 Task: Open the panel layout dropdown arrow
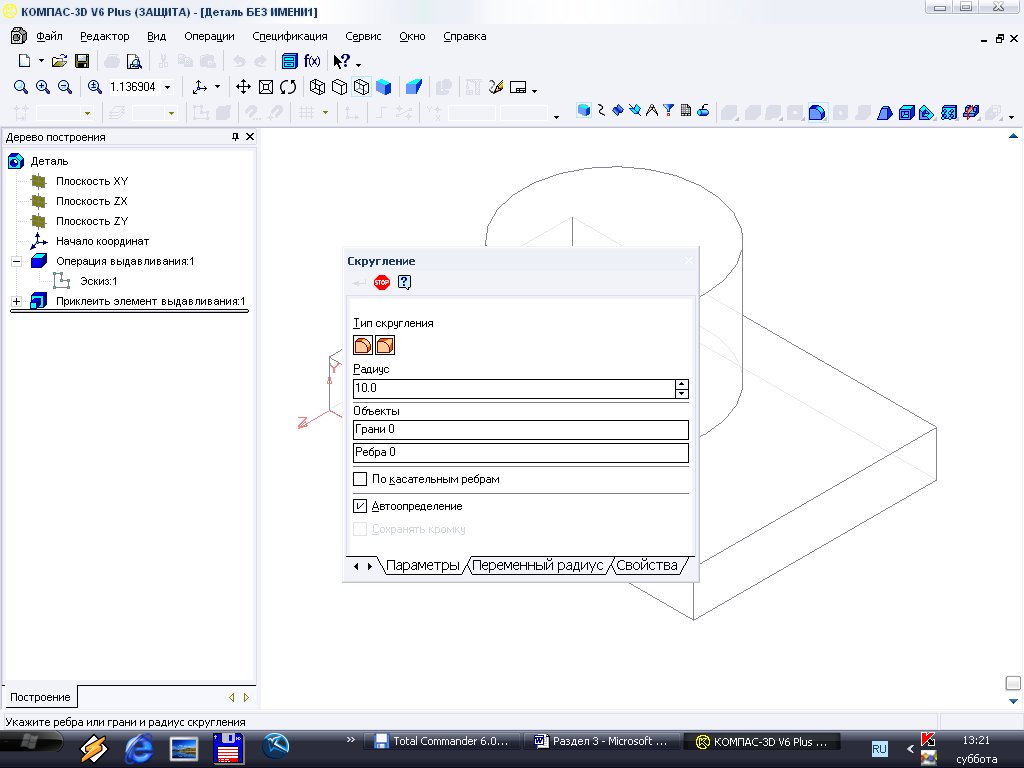coord(534,89)
